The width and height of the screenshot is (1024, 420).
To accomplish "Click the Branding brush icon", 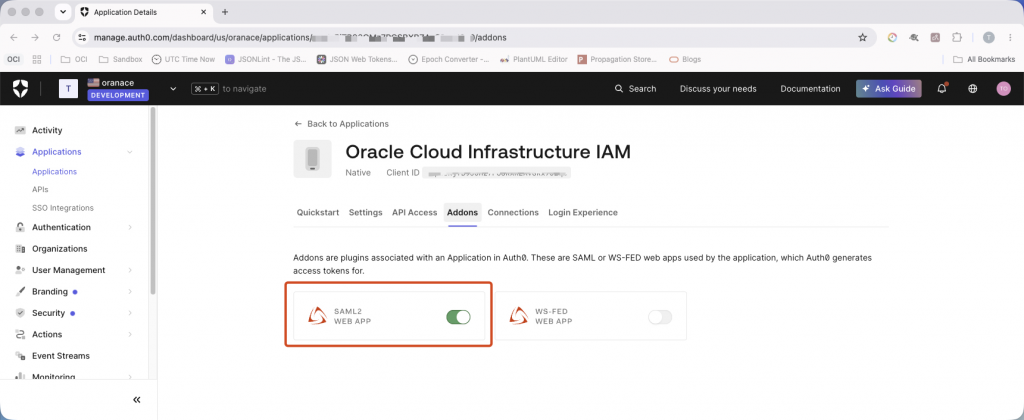I will coord(20,291).
